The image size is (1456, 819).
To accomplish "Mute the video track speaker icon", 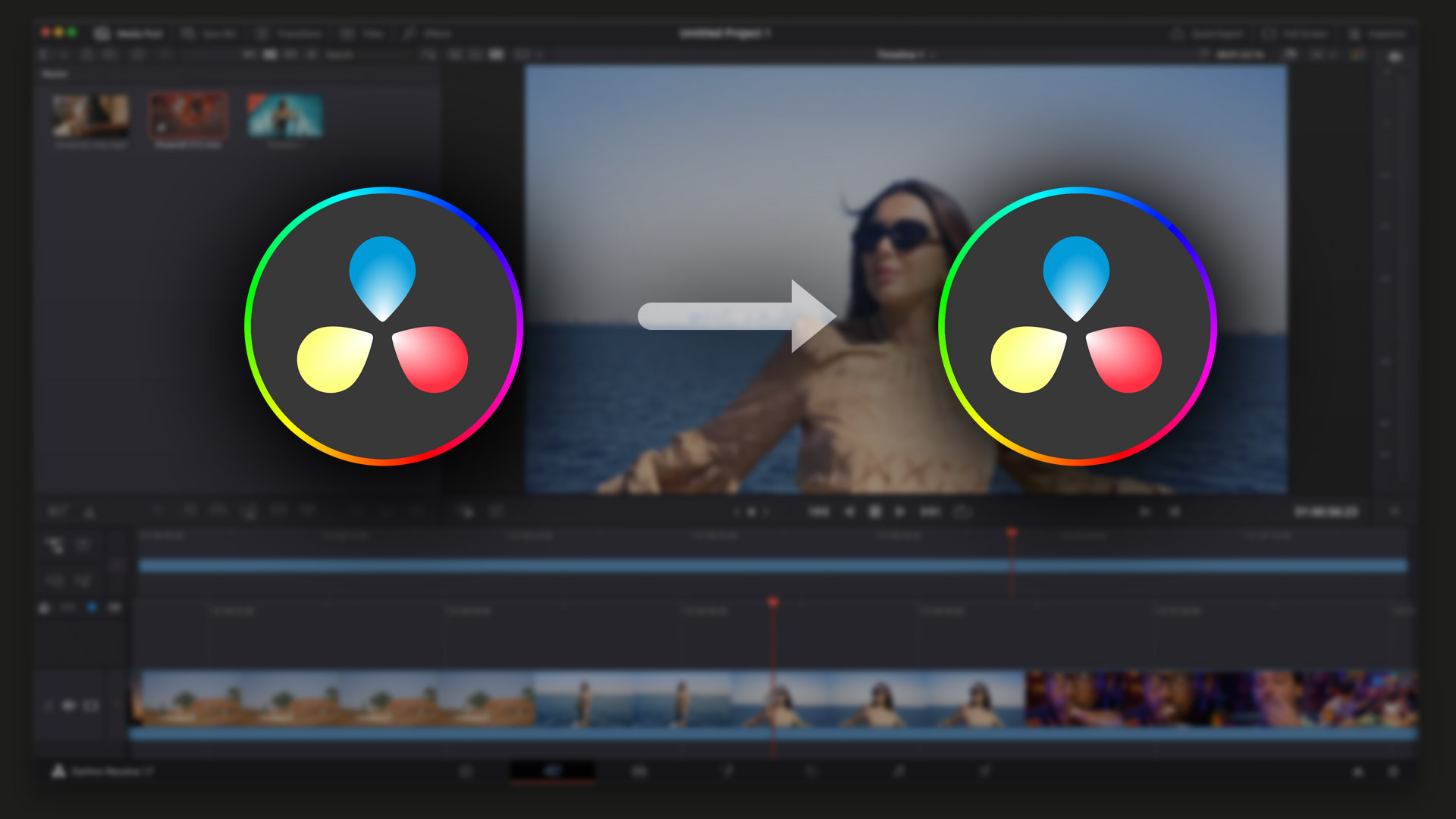I will click(x=68, y=706).
